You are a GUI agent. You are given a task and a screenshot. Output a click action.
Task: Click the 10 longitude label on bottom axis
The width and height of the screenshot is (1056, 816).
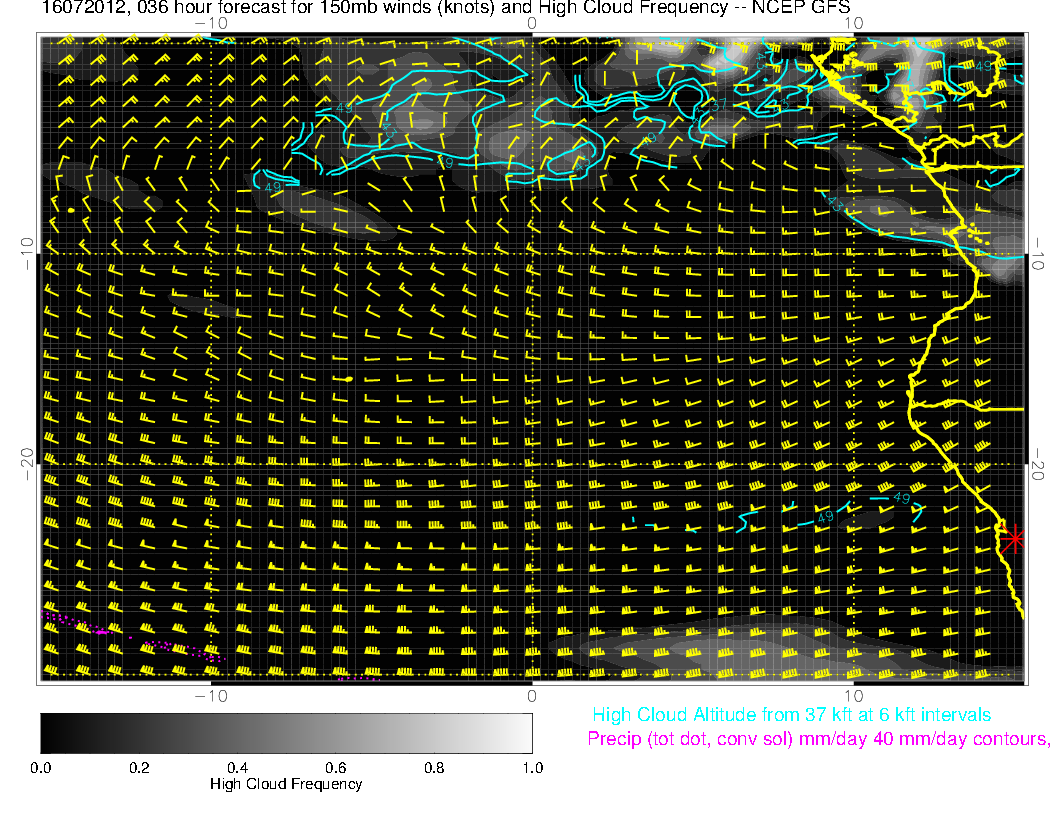(853, 695)
